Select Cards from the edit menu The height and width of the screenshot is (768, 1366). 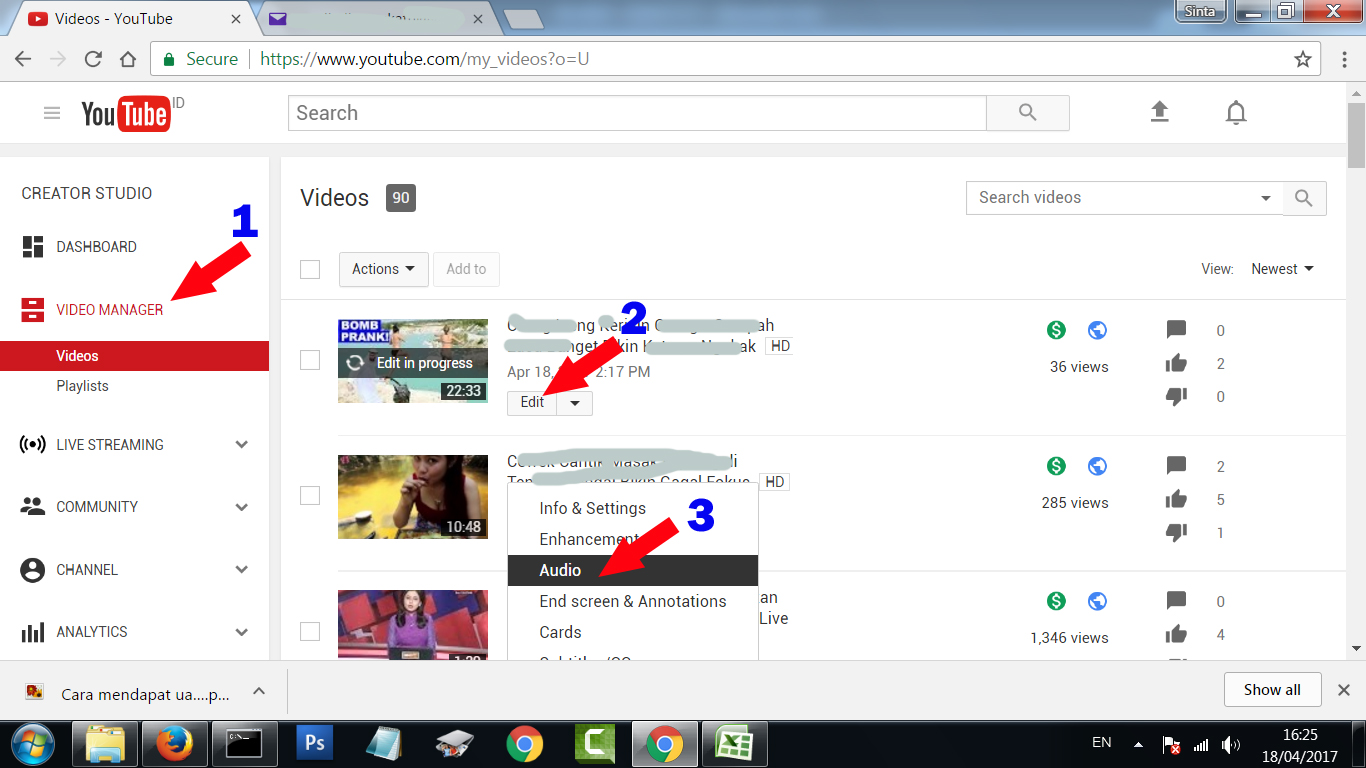coord(632,632)
